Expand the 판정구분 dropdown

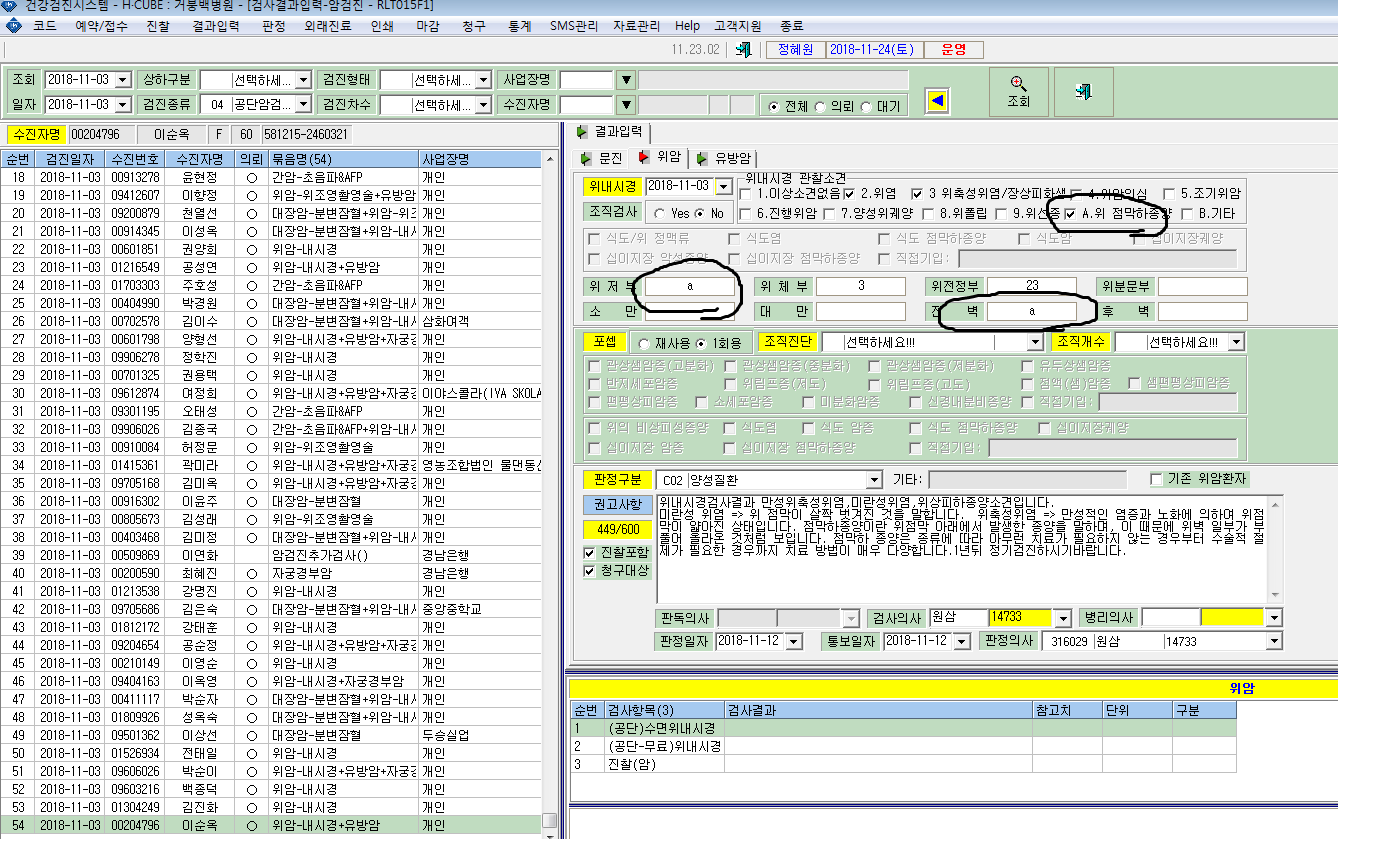click(874, 480)
